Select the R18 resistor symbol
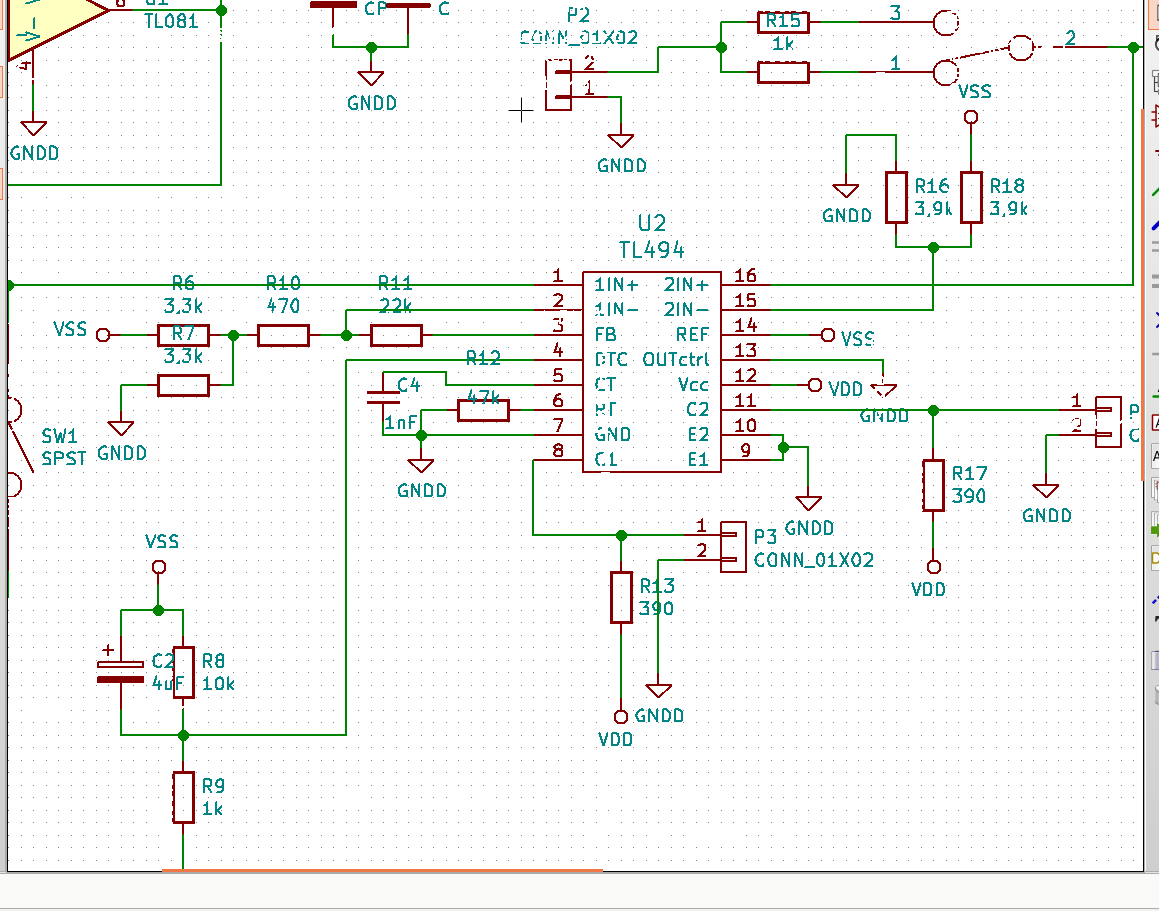1159x911 pixels. point(971,197)
